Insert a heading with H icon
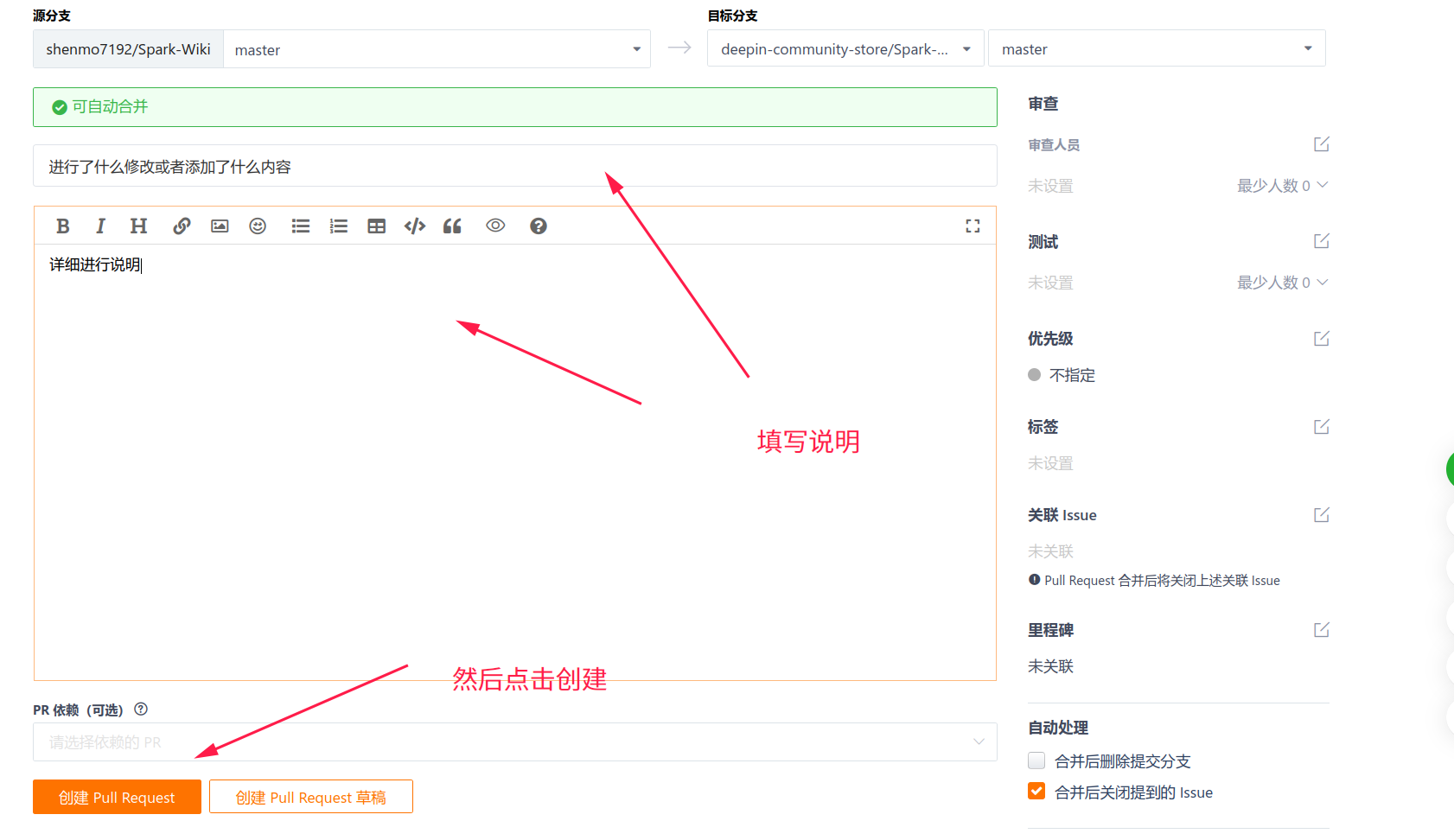 (138, 226)
